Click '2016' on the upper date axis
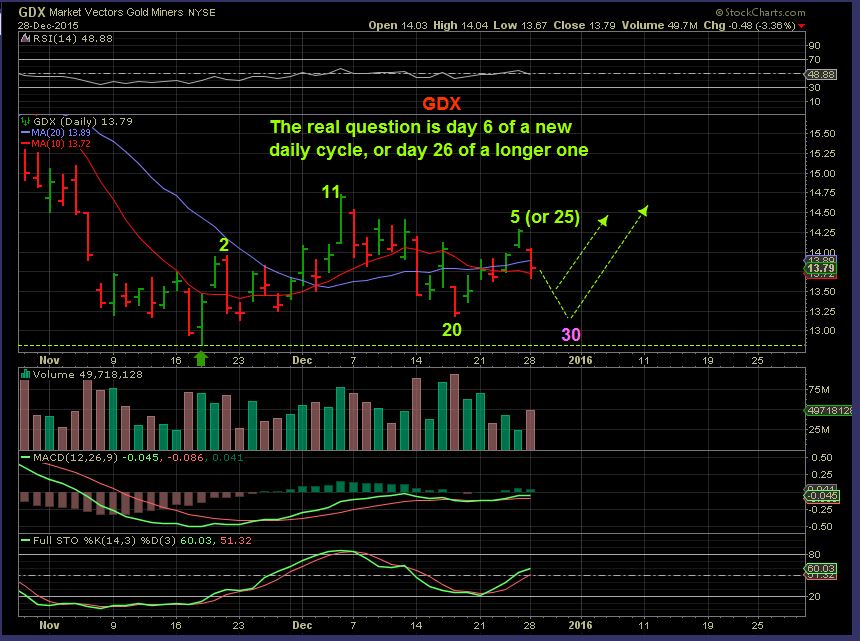 [580, 360]
